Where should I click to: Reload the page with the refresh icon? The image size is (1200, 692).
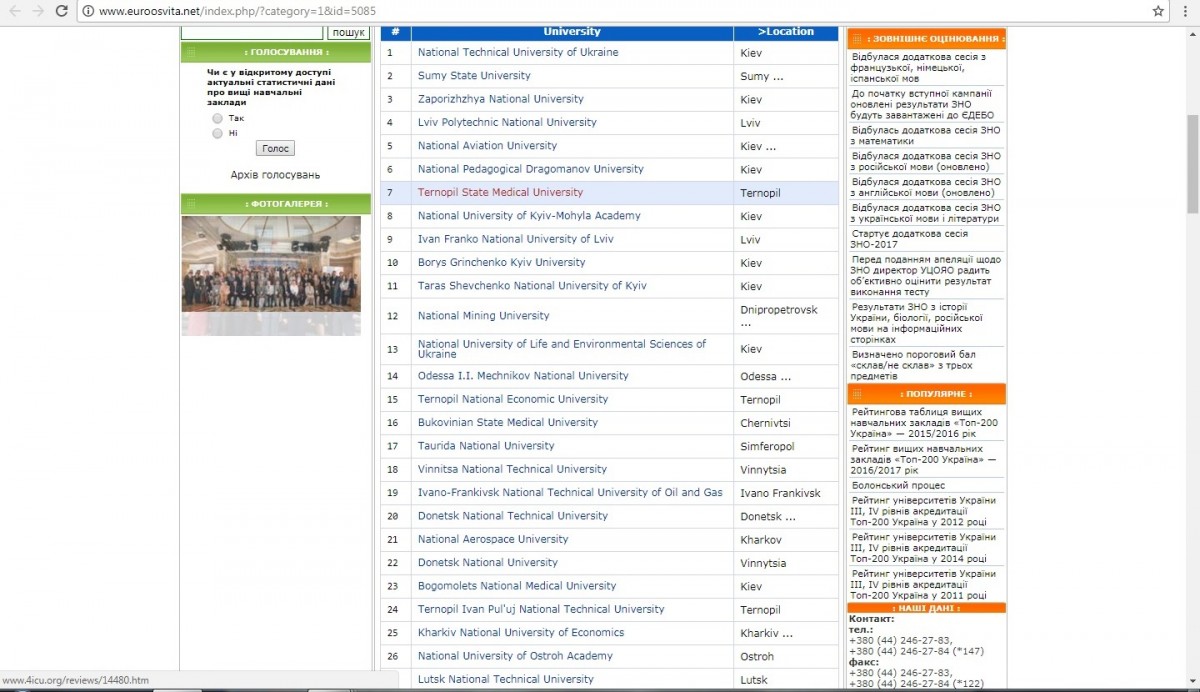[62, 11]
